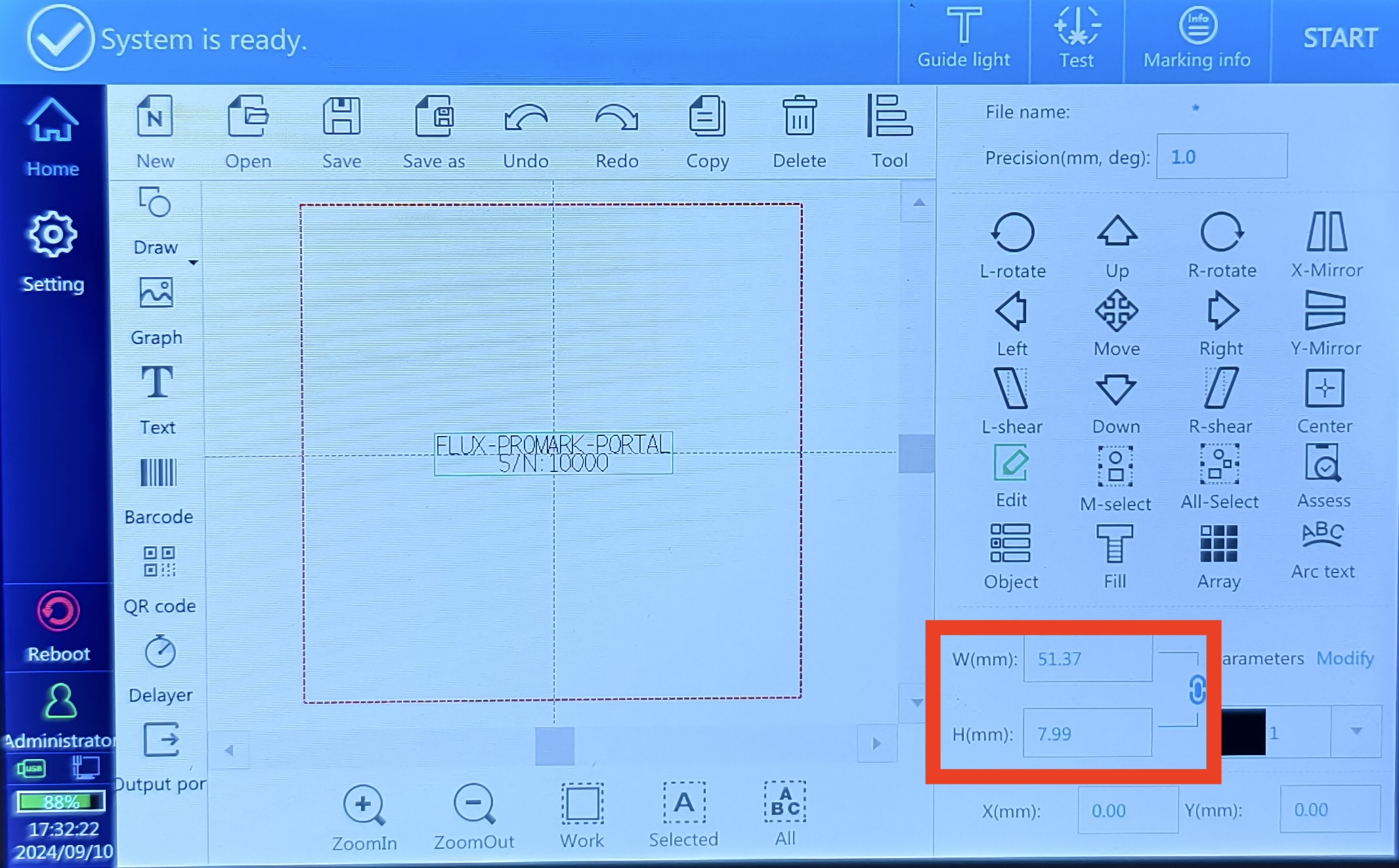Image resolution: width=1399 pixels, height=868 pixels.
Task: Select the Barcode tool
Action: (x=158, y=490)
